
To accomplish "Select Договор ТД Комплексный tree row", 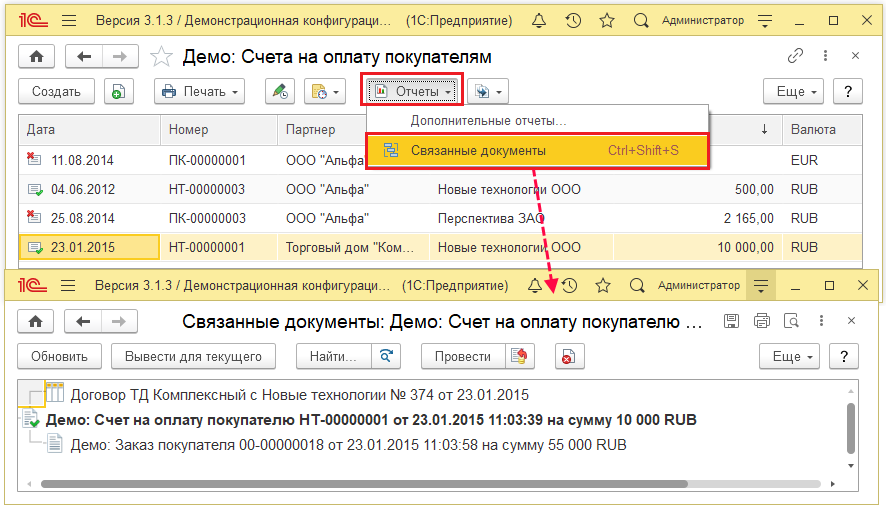I will point(299,394).
